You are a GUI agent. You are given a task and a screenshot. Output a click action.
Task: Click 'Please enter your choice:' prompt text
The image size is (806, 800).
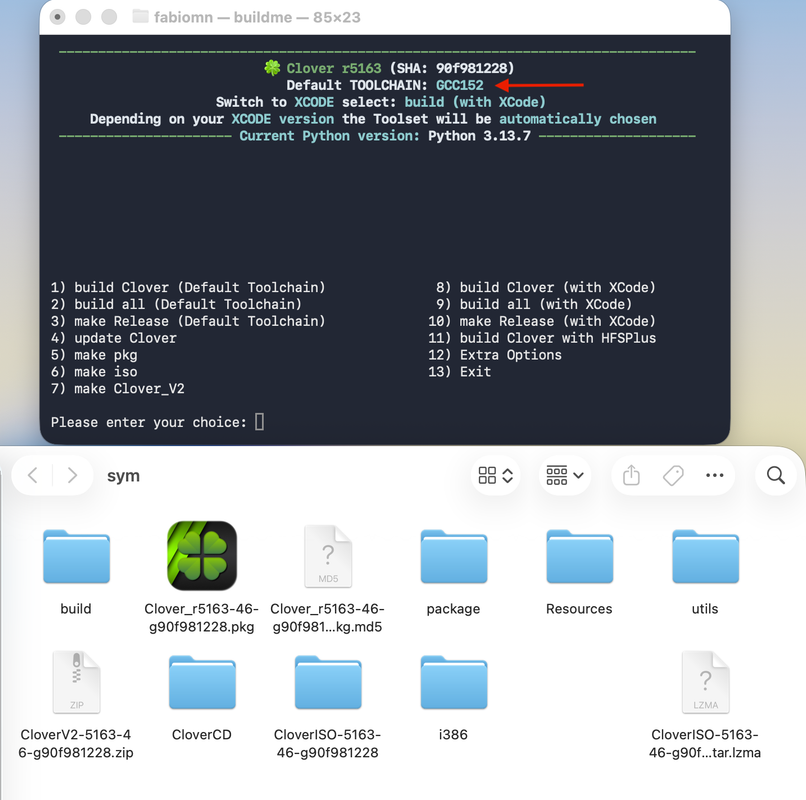click(x=149, y=422)
